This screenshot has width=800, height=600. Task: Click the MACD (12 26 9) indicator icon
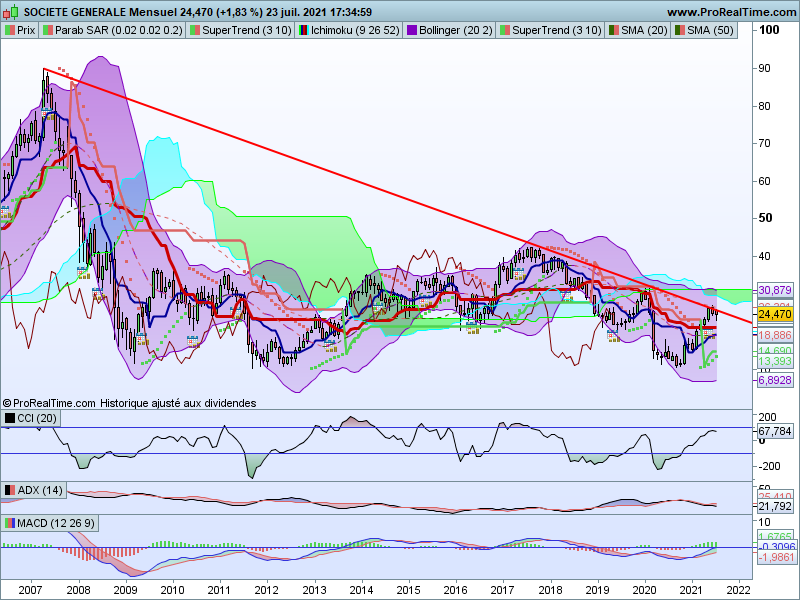[10, 523]
